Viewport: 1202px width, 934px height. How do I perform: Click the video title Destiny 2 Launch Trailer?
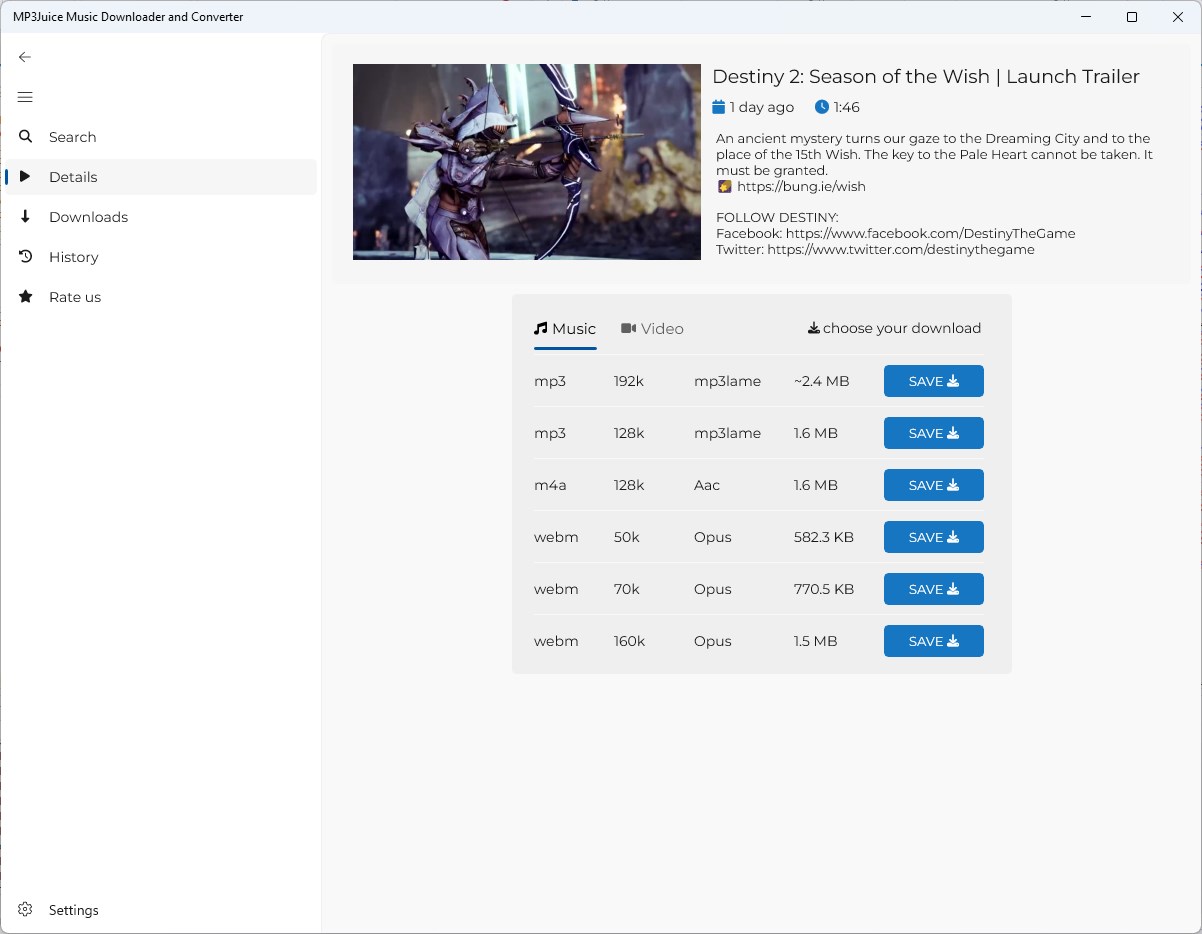(x=926, y=77)
